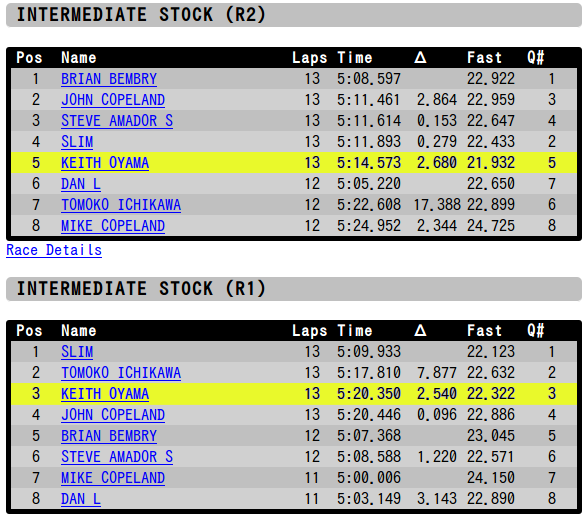The height and width of the screenshot is (516, 585).
Task: Open KEITH OYAMA in highlighted R2 row
Action: 105,163
